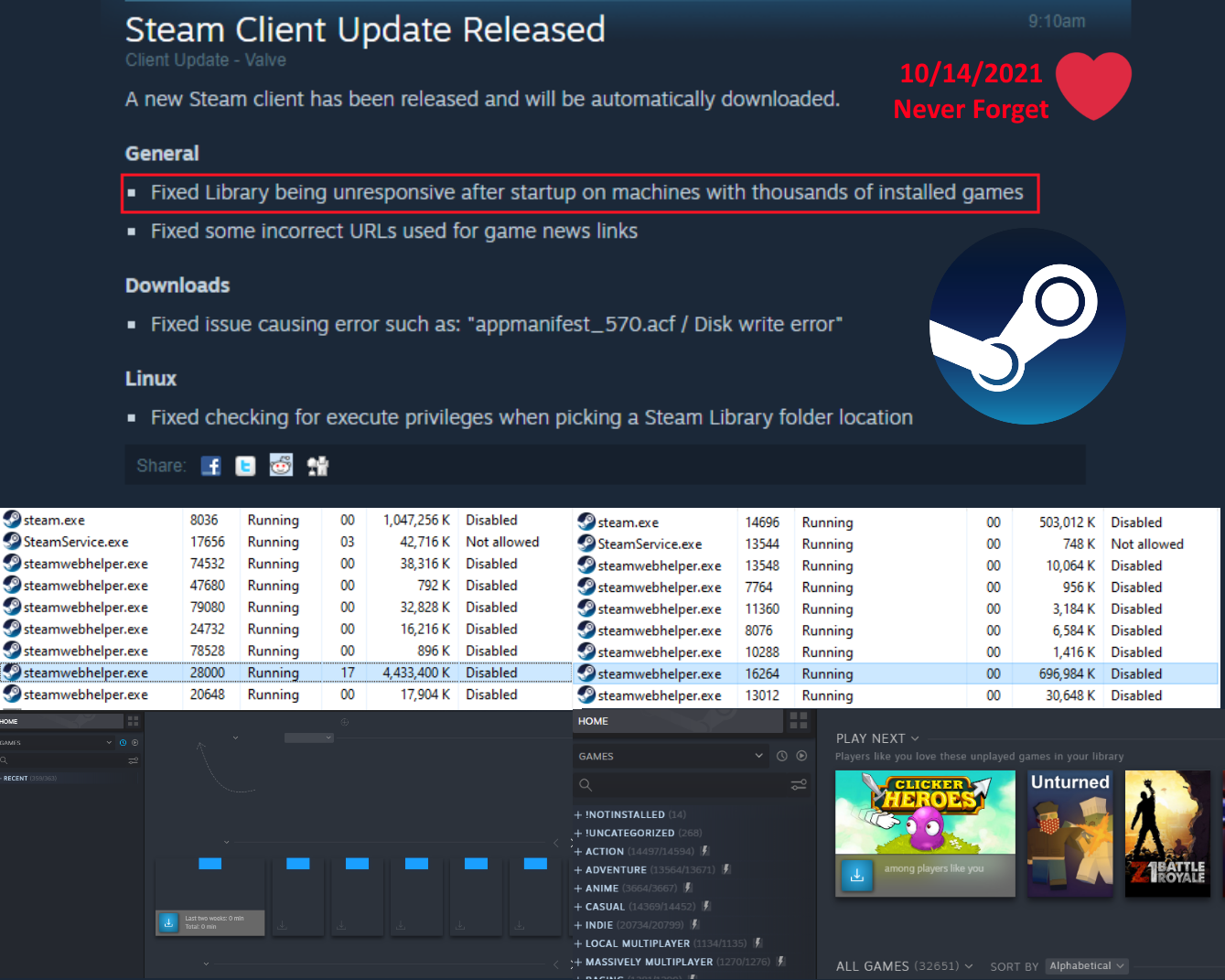Image resolution: width=1225 pixels, height=980 pixels.
Task: Click the process icon in PID 28000 row
Action: 12,673
